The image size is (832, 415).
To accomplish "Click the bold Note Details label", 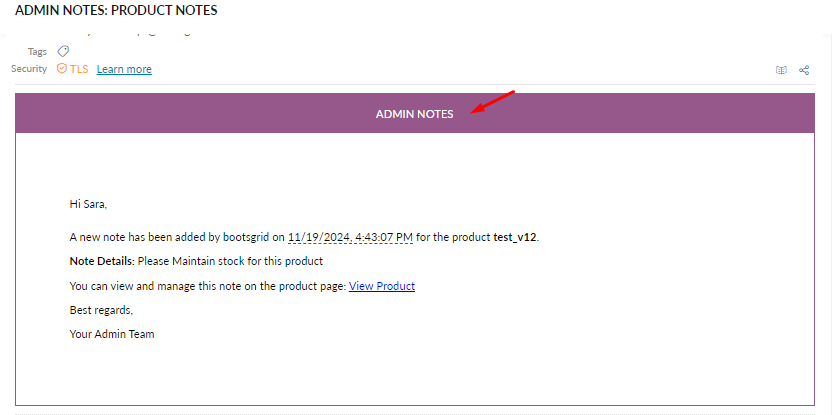I will tap(102, 261).
